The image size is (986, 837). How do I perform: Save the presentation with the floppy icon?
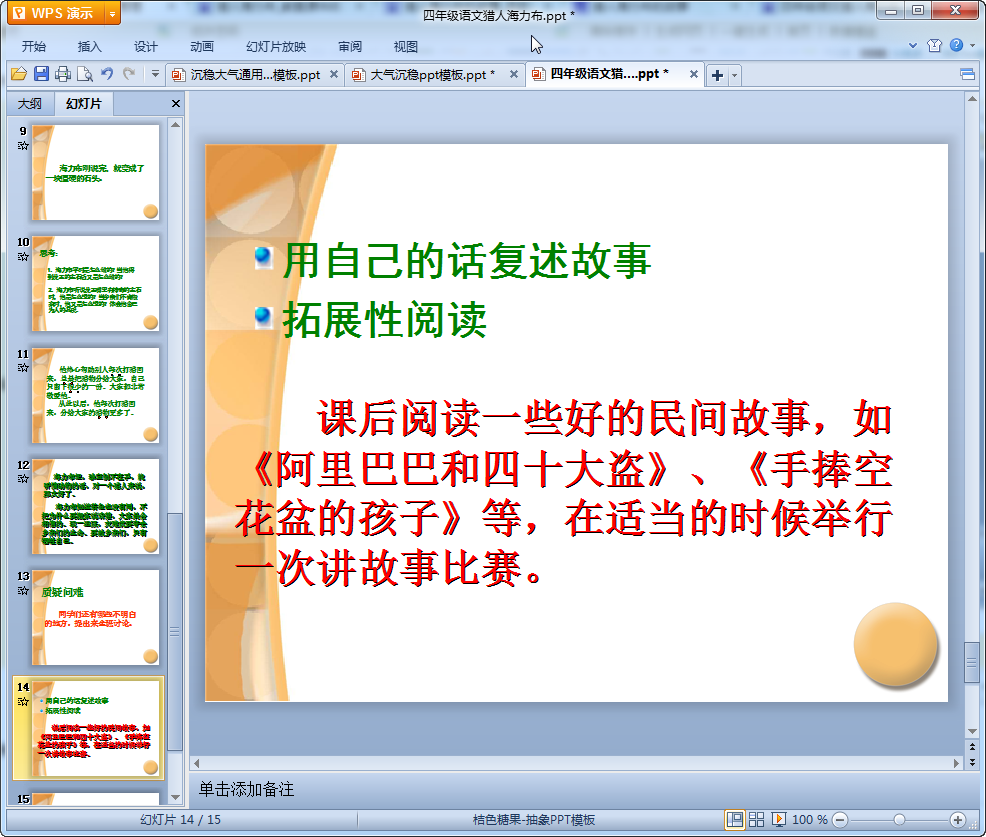(x=41, y=74)
